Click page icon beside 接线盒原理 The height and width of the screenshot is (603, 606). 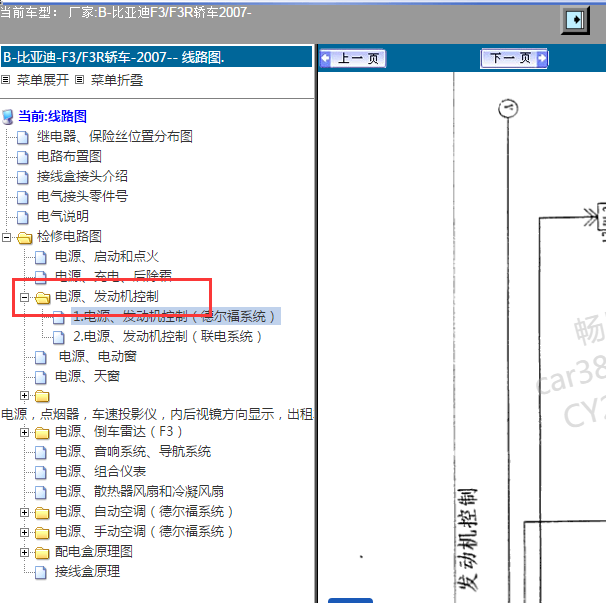[x=41, y=572]
